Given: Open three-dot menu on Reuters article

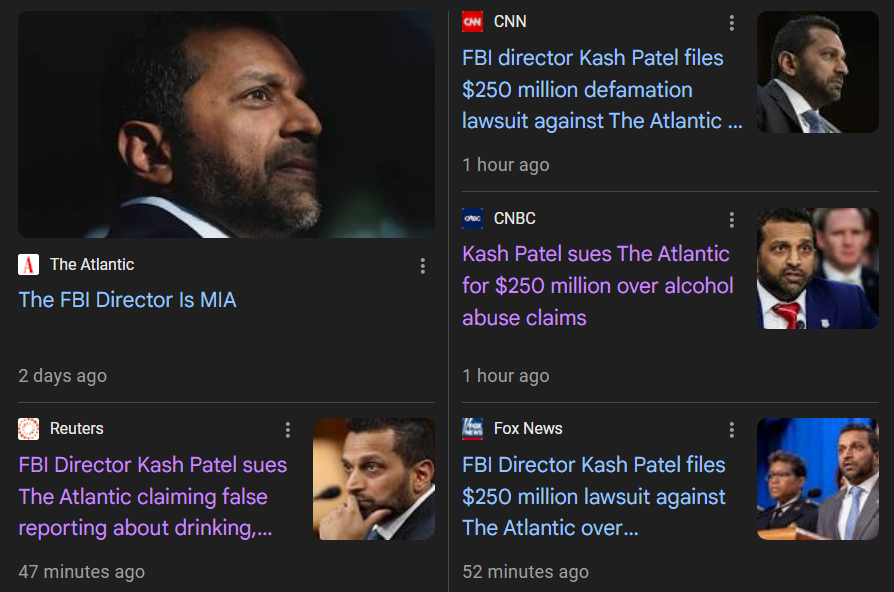Looking at the screenshot, I should 288,430.
